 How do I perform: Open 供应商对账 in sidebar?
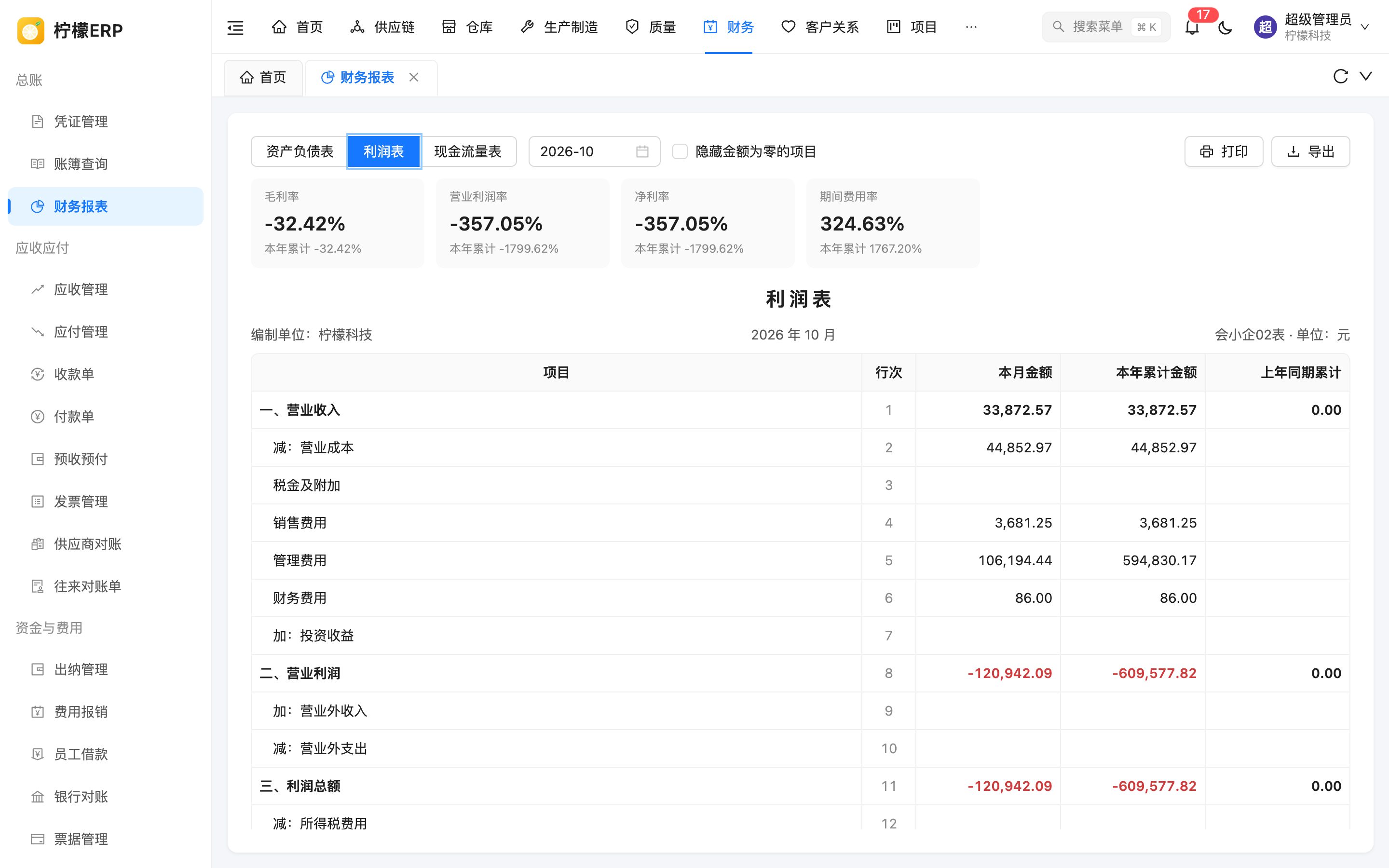coord(106,544)
